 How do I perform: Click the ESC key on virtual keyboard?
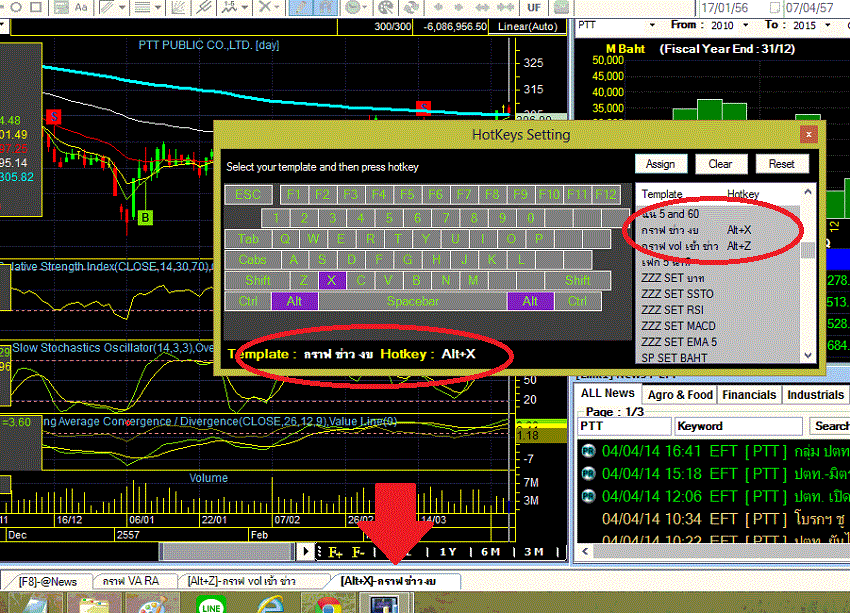pos(248,195)
